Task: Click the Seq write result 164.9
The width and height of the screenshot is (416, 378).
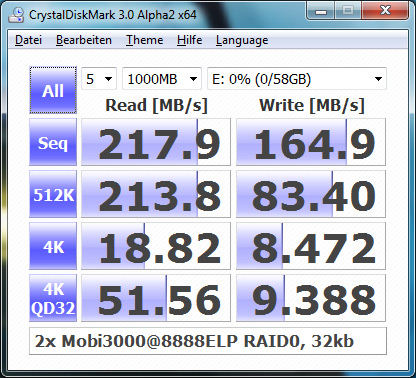Action: [311, 142]
